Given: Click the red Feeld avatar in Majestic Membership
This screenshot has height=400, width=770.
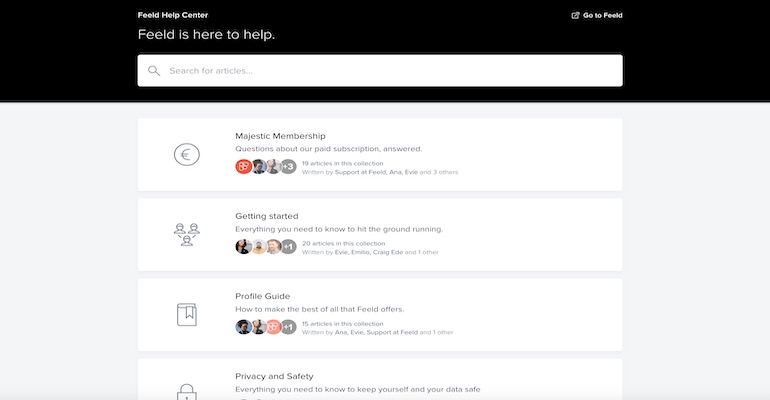Looking at the screenshot, I should click(x=244, y=167).
